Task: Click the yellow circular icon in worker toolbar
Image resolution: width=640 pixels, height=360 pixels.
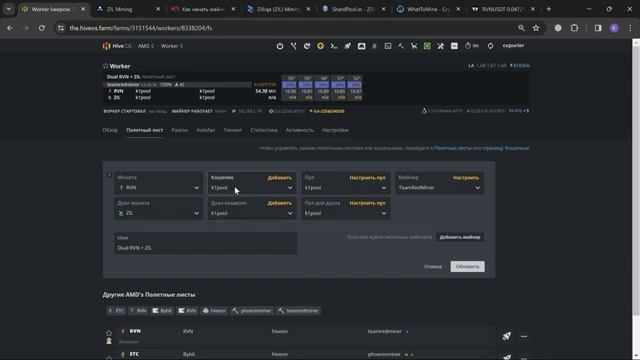Action: point(320,46)
